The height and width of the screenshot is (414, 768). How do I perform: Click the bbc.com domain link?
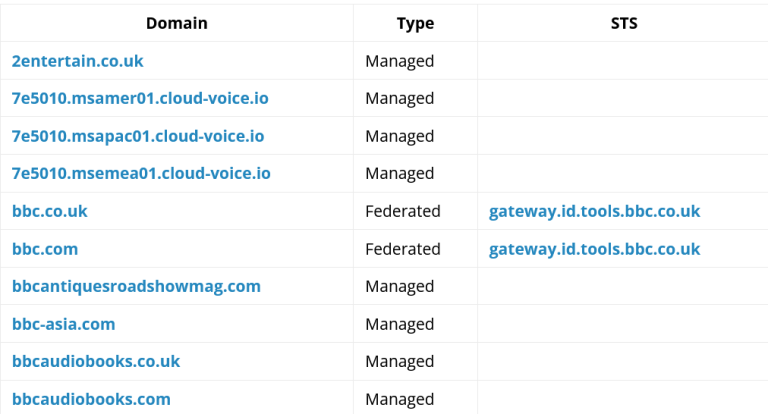pyautogui.click(x=45, y=249)
